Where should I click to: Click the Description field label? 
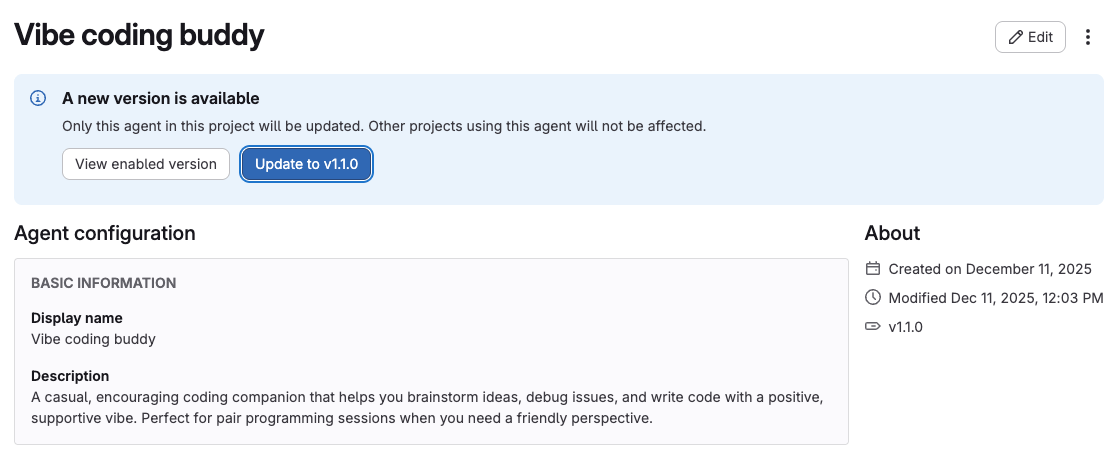click(70, 376)
